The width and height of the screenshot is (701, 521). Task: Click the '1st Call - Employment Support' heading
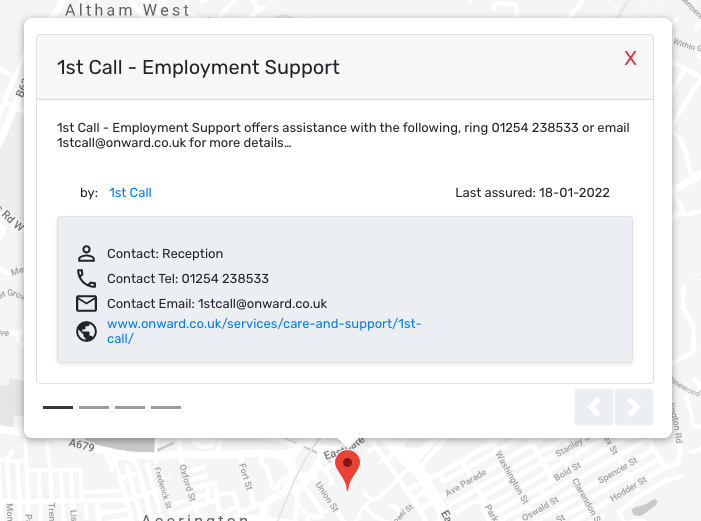[198, 68]
